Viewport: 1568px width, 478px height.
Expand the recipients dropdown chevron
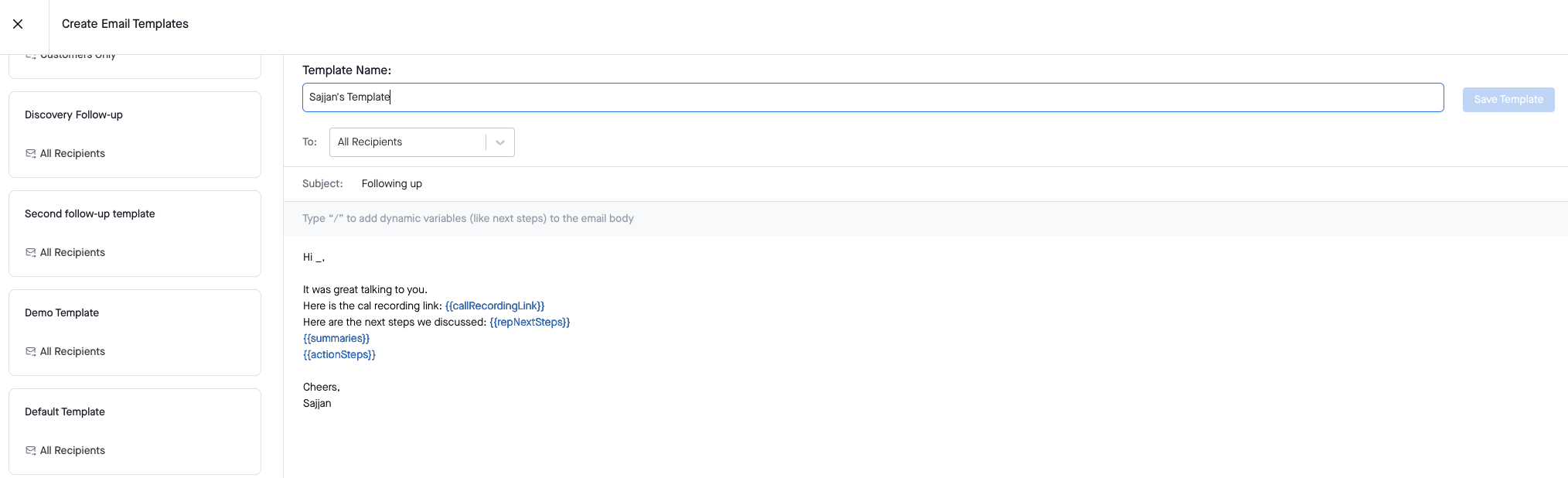click(x=499, y=142)
